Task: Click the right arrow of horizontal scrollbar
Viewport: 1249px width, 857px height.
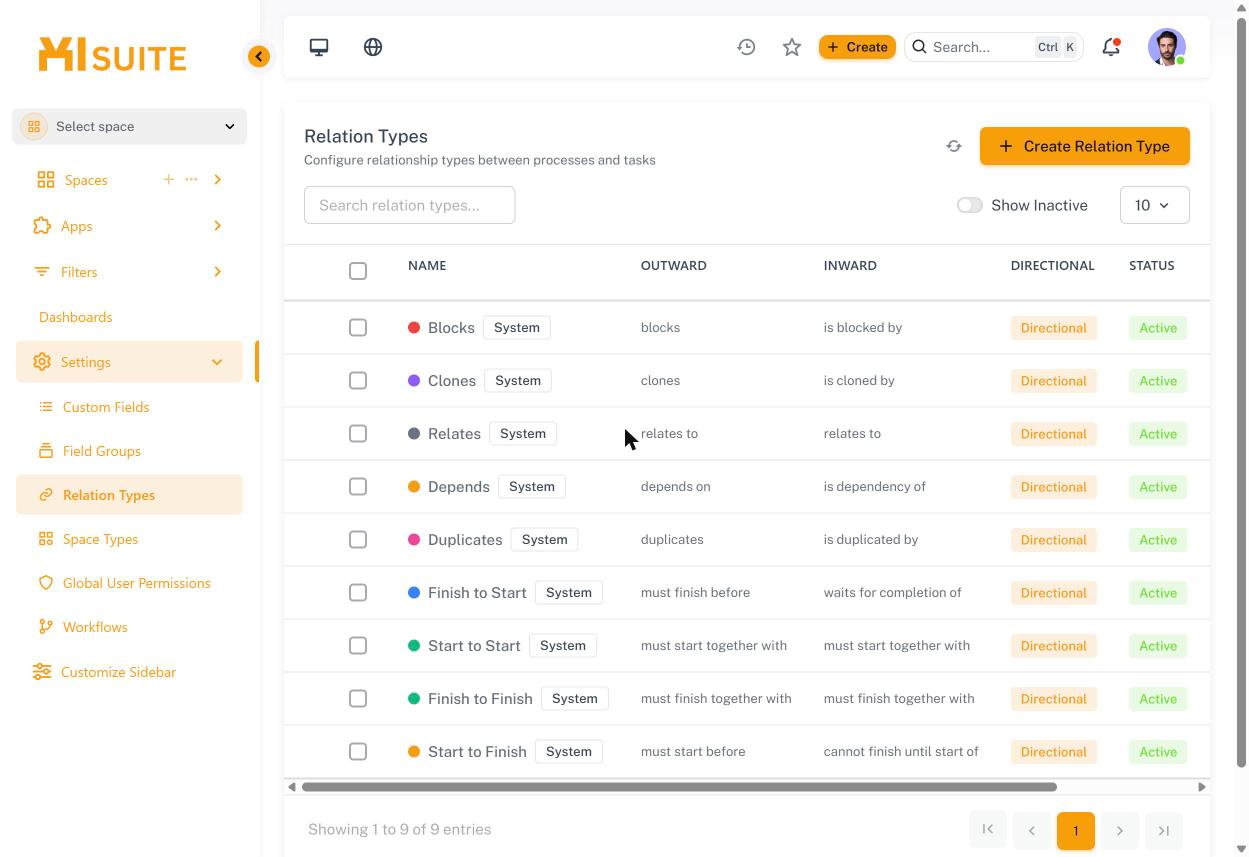Action: click(1202, 787)
